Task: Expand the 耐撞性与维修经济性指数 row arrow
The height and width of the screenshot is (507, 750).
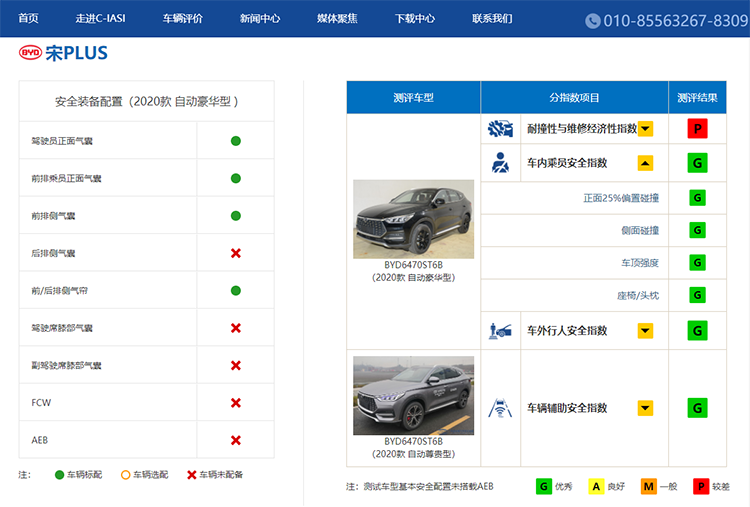Action: (x=645, y=129)
